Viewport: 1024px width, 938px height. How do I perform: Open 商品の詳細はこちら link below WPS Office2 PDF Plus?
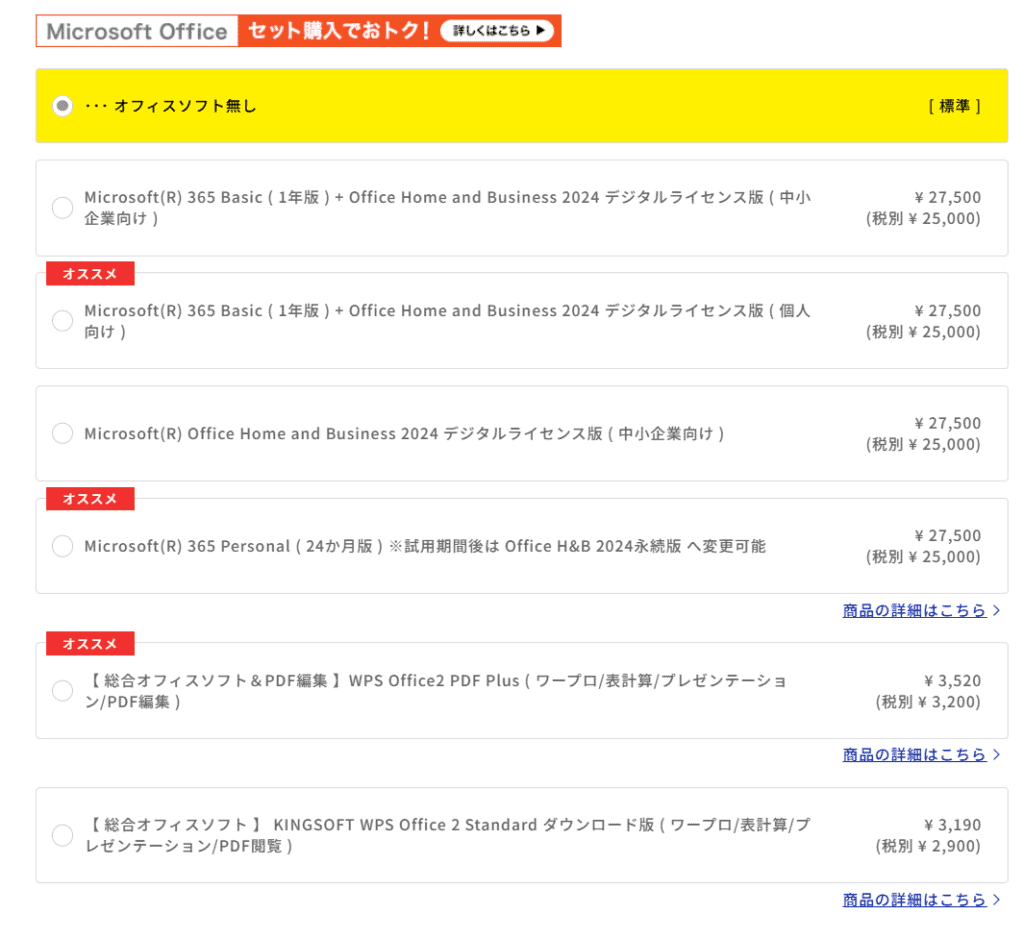click(914, 755)
